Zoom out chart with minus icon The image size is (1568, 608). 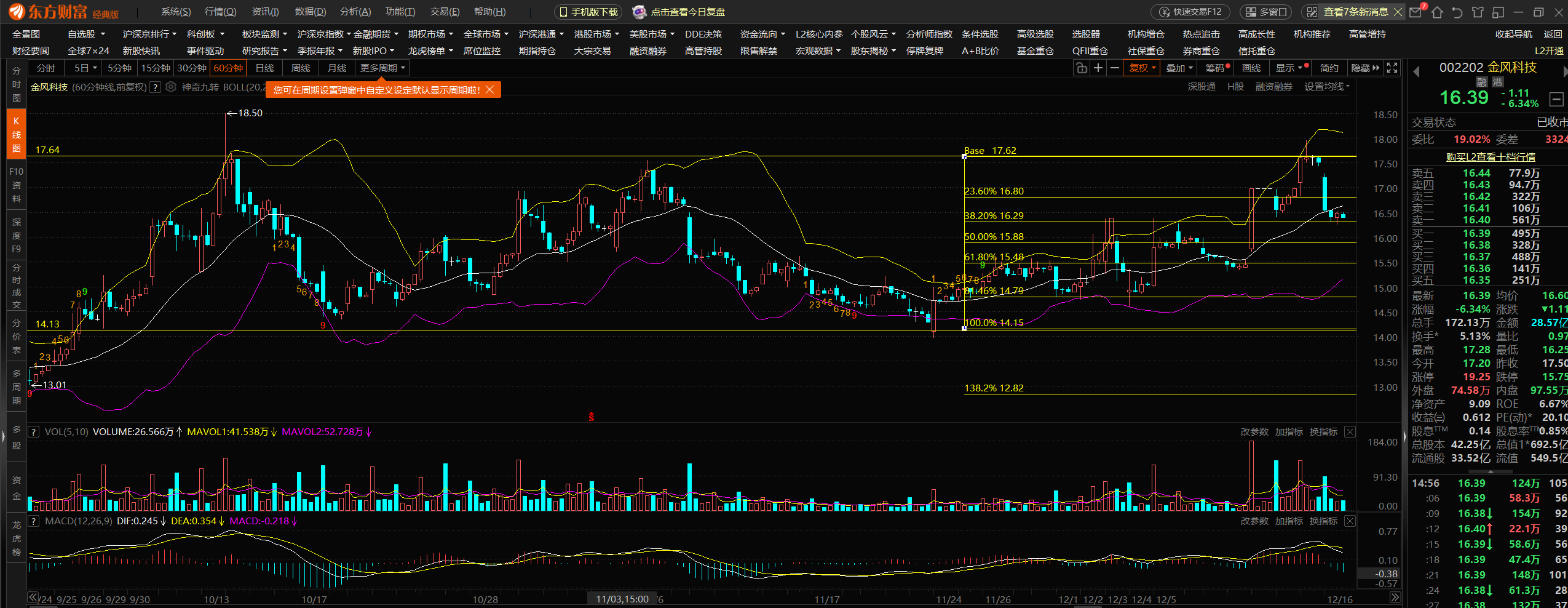click(x=1114, y=68)
